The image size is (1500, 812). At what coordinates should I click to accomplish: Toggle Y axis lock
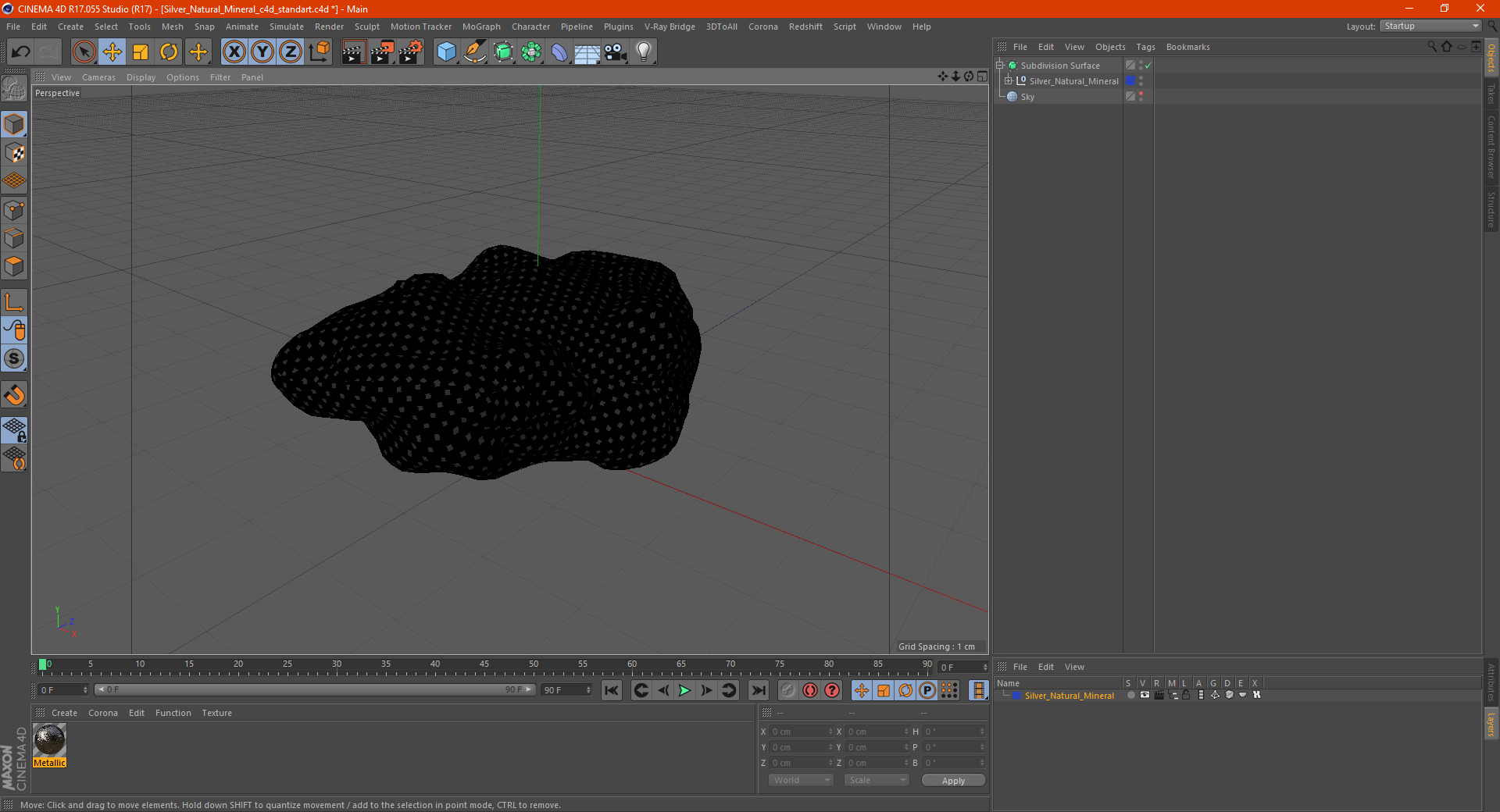click(x=262, y=52)
